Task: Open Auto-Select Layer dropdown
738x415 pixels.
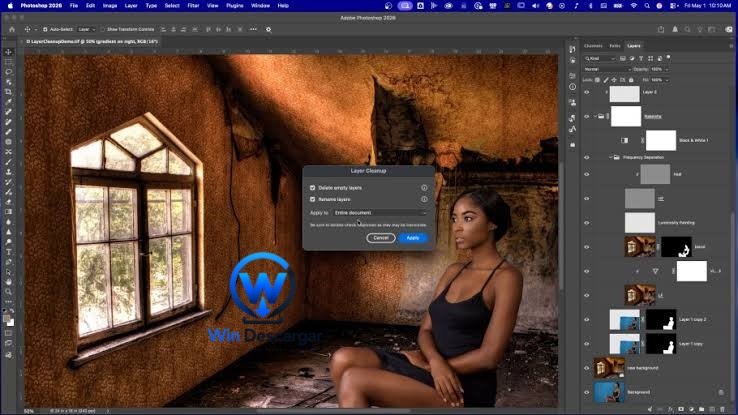Action: [x=87, y=29]
